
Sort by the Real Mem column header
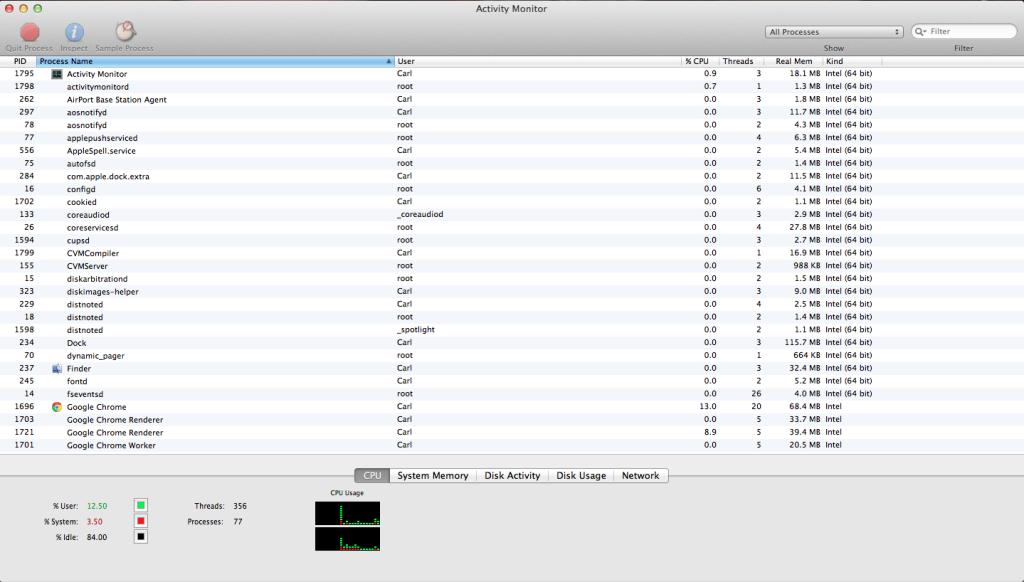click(x=793, y=61)
